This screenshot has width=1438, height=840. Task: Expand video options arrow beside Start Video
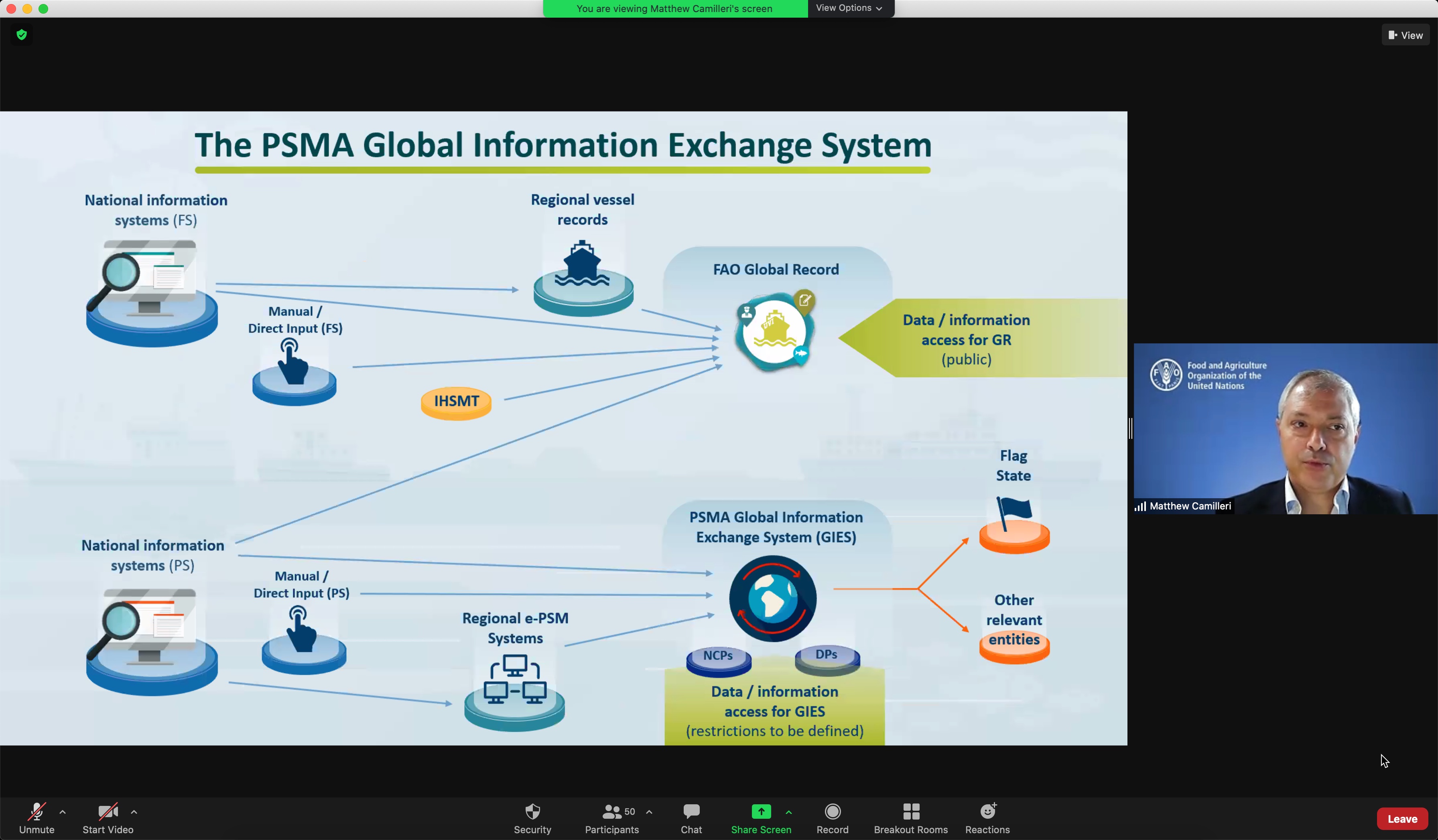pos(134,812)
